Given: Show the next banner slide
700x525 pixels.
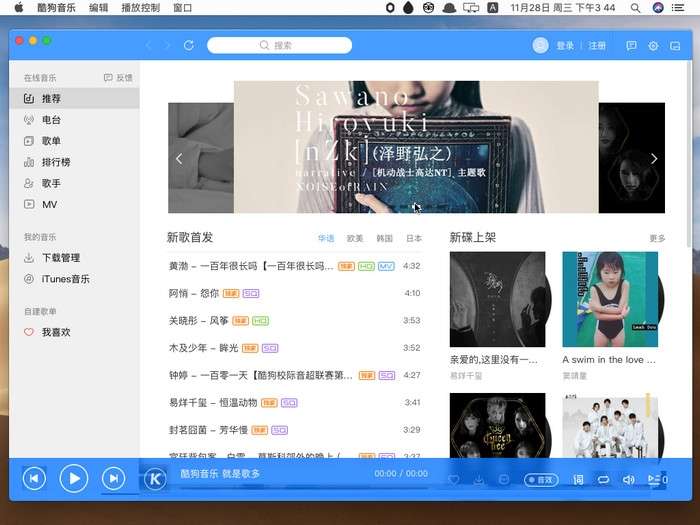Looking at the screenshot, I should pos(654,158).
